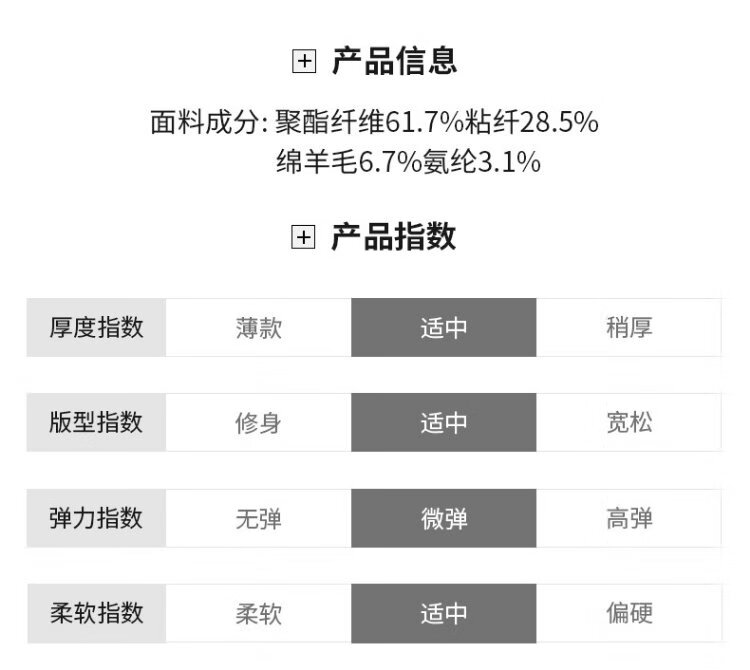The image size is (750, 670).
Task: Choose 偏硬 softness option
Action: click(629, 613)
